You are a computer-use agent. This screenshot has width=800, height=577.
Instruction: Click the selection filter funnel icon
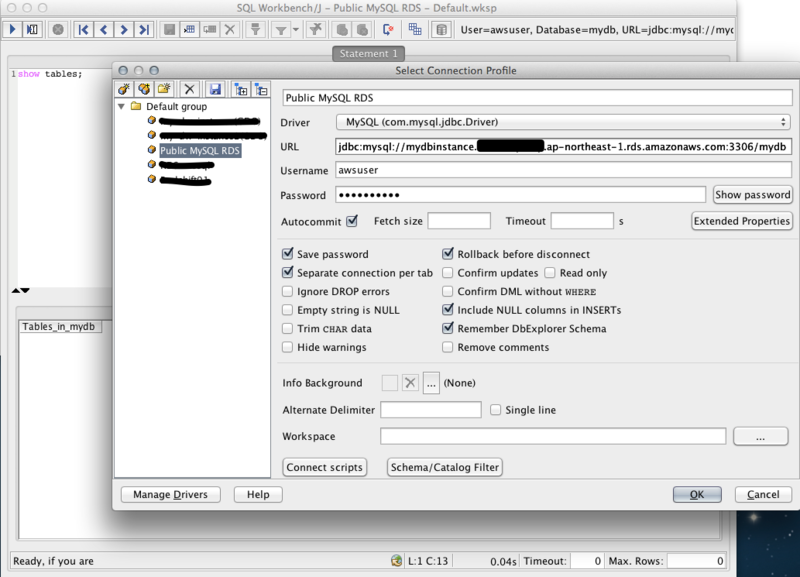[255, 30]
